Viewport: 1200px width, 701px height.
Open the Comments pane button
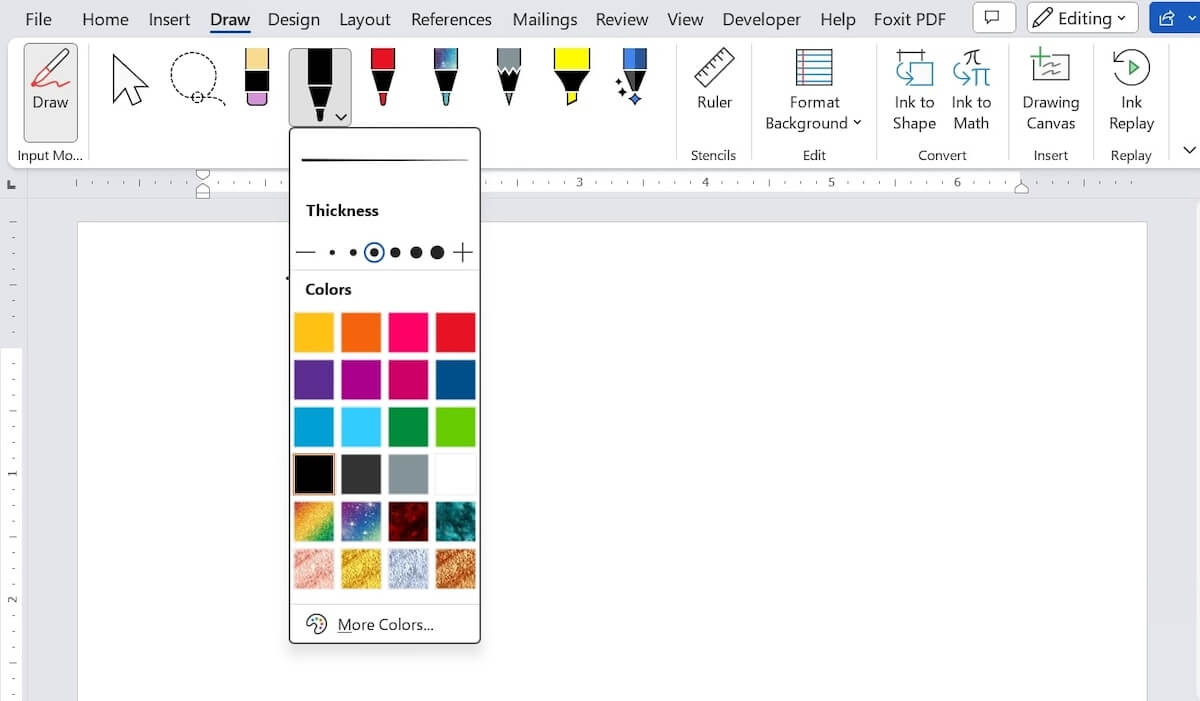click(993, 18)
